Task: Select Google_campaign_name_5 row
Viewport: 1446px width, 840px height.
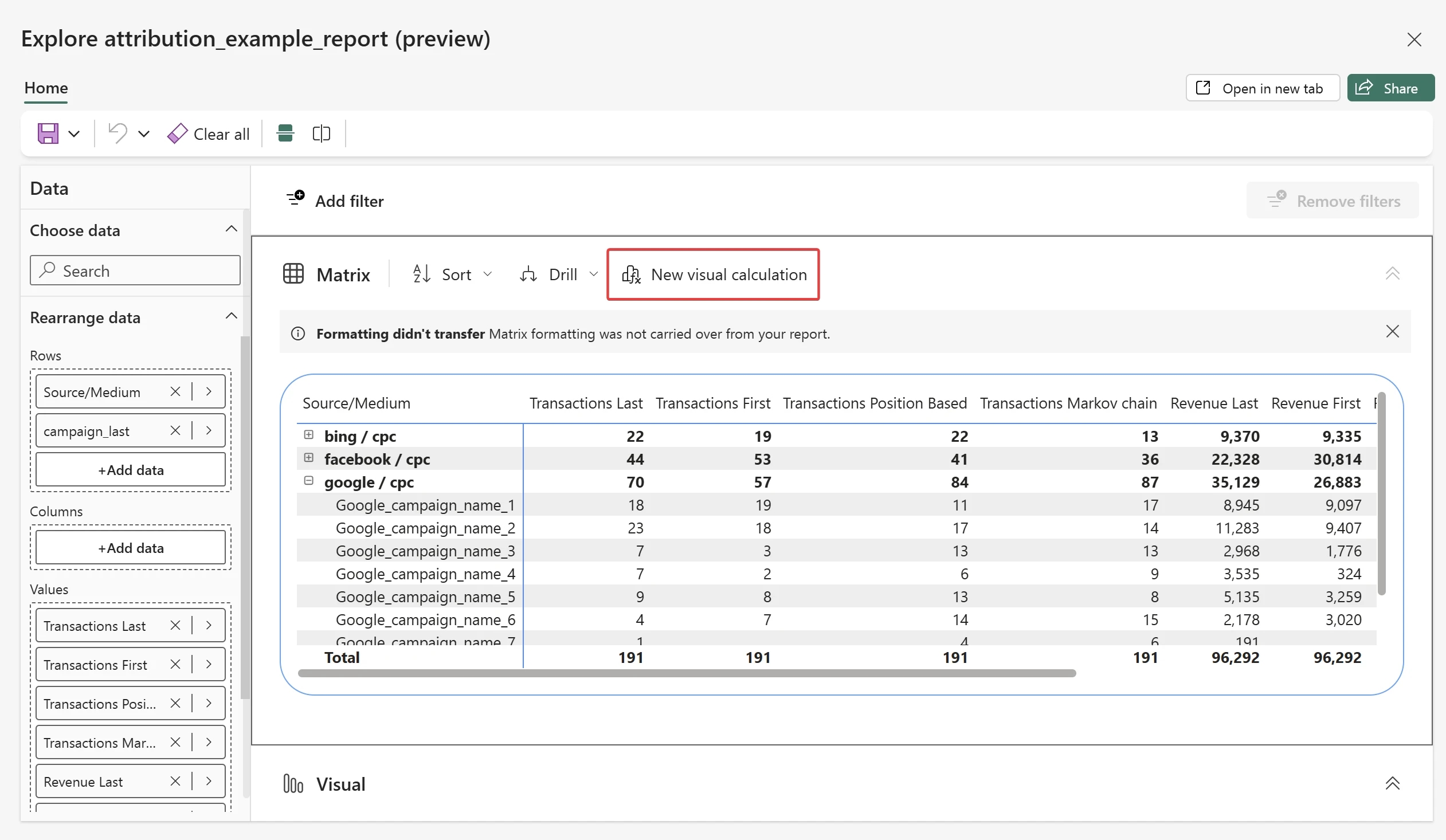Action: (836, 596)
